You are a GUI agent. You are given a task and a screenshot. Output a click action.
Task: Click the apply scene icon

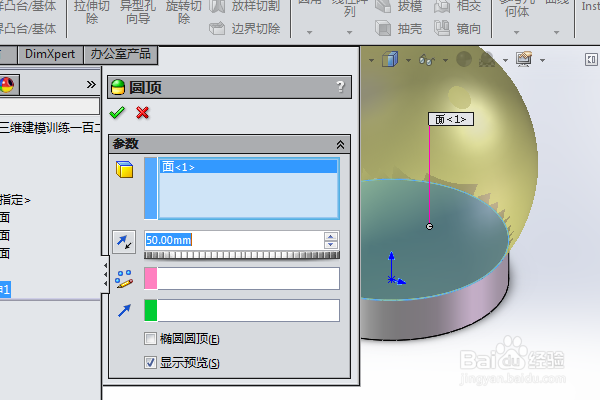click(x=487, y=60)
